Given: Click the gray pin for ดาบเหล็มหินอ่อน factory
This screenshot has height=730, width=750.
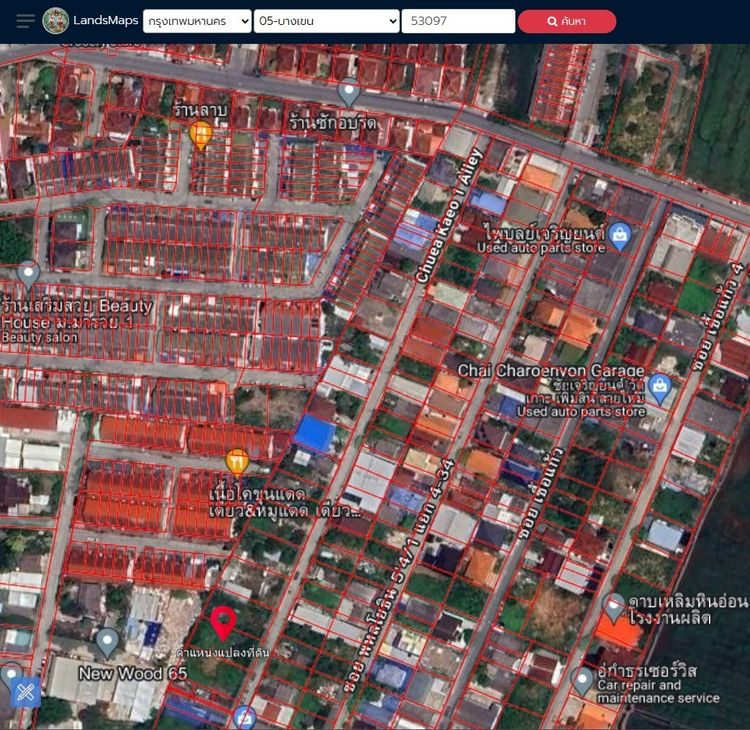Looking at the screenshot, I should tap(614, 606).
